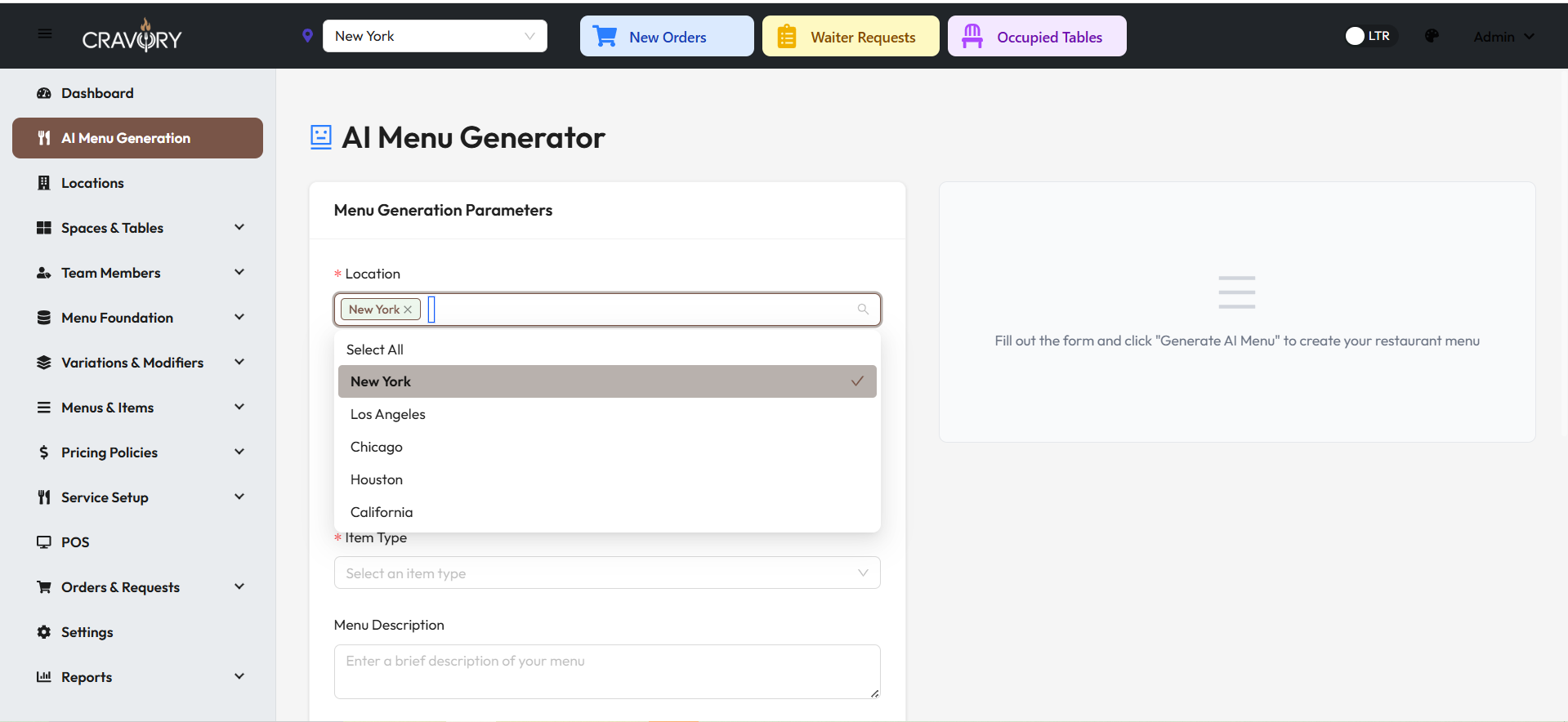Open the theme palette icon
The height and width of the screenshot is (722, 1568).
click(x=1432, y=36)
